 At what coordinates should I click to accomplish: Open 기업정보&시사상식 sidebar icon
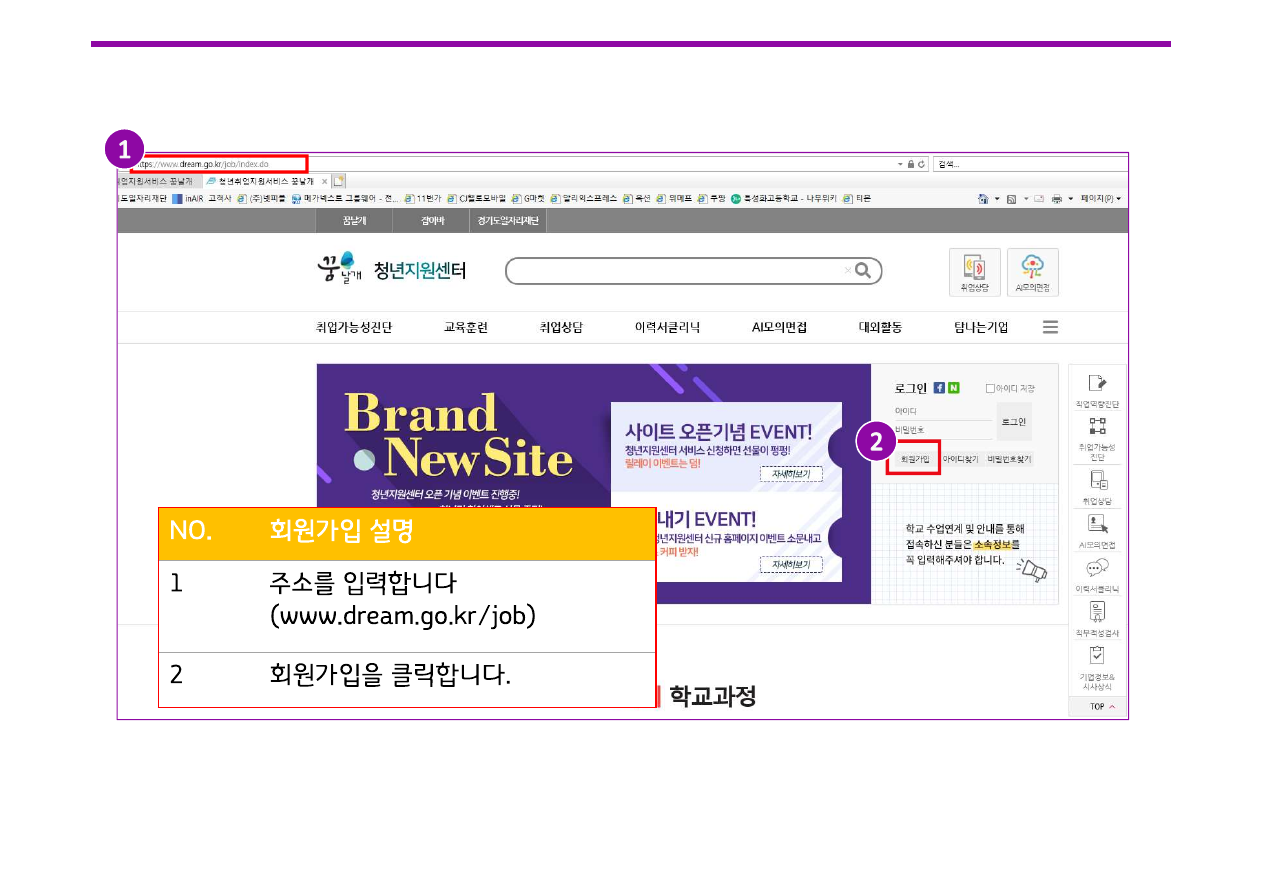pyautogui.click(x=1097, y=665)
